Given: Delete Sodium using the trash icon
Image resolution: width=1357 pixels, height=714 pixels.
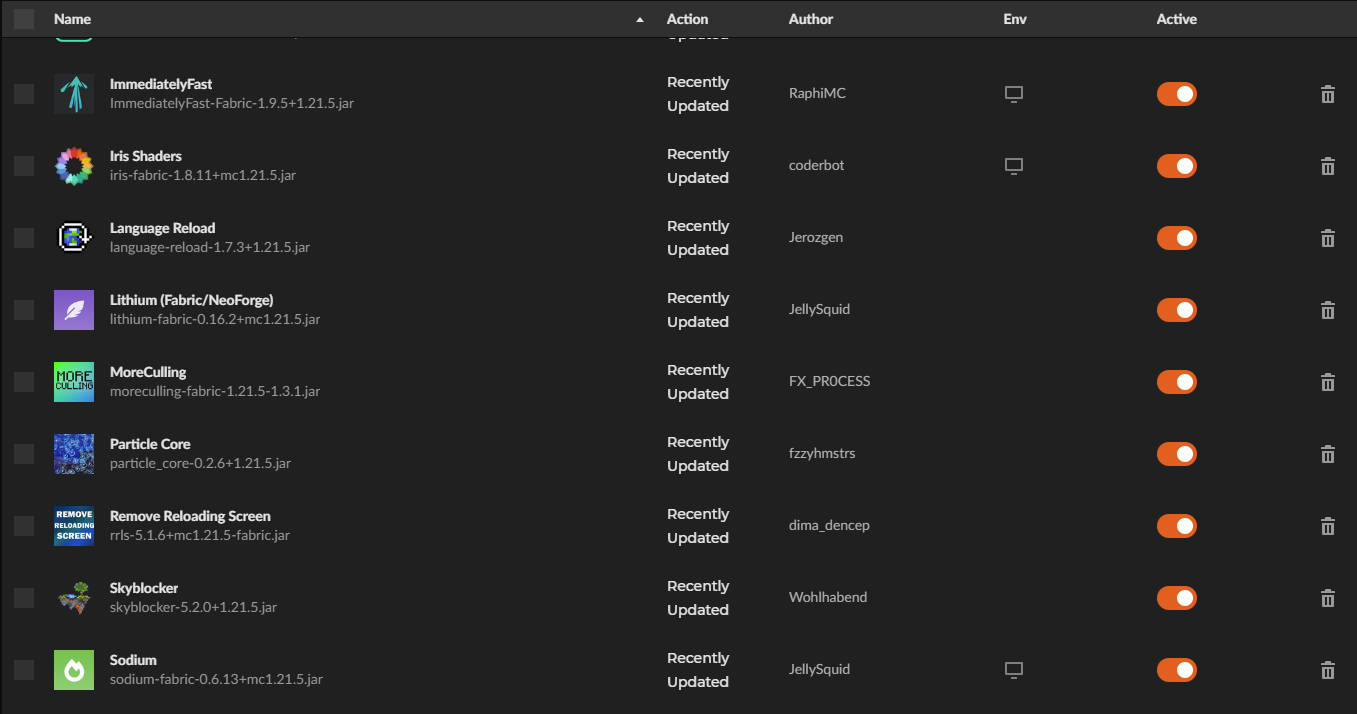Looking at the screenshot, I should pos(1328,670).
